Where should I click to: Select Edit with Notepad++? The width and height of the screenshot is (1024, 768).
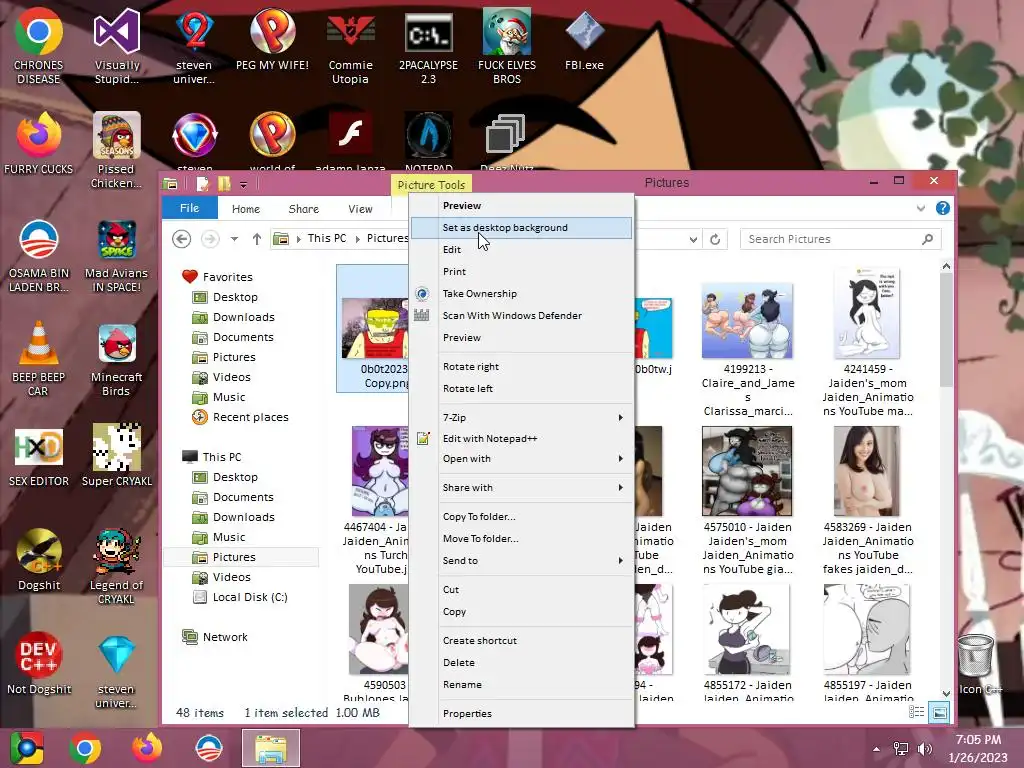[522, 438]
